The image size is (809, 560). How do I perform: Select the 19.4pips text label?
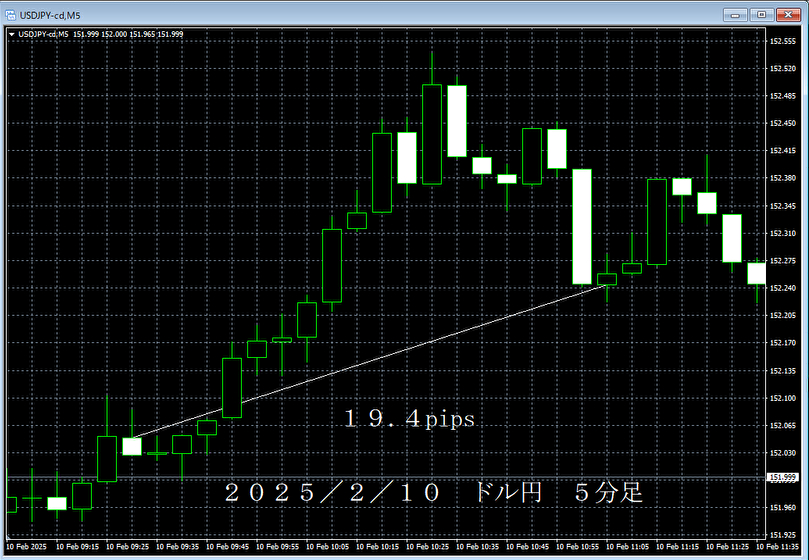click(x=410, y=419)
